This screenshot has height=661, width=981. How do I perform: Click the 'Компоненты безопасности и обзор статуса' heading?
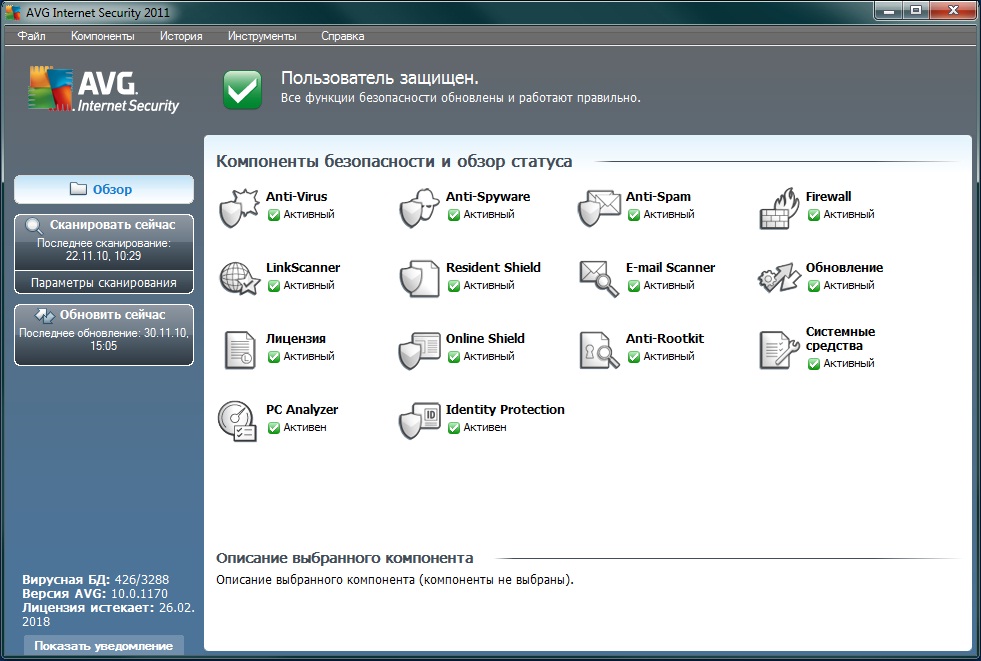(x=394, y=161)
